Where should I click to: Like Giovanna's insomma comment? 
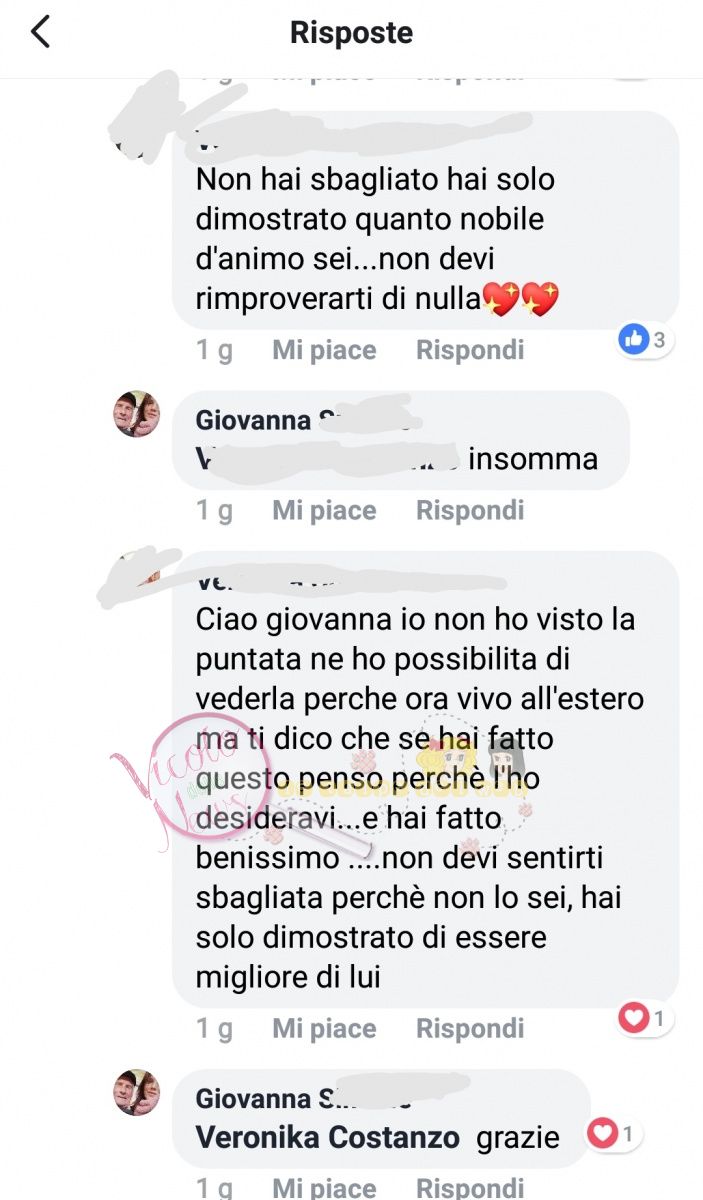[x=324, y=510]
